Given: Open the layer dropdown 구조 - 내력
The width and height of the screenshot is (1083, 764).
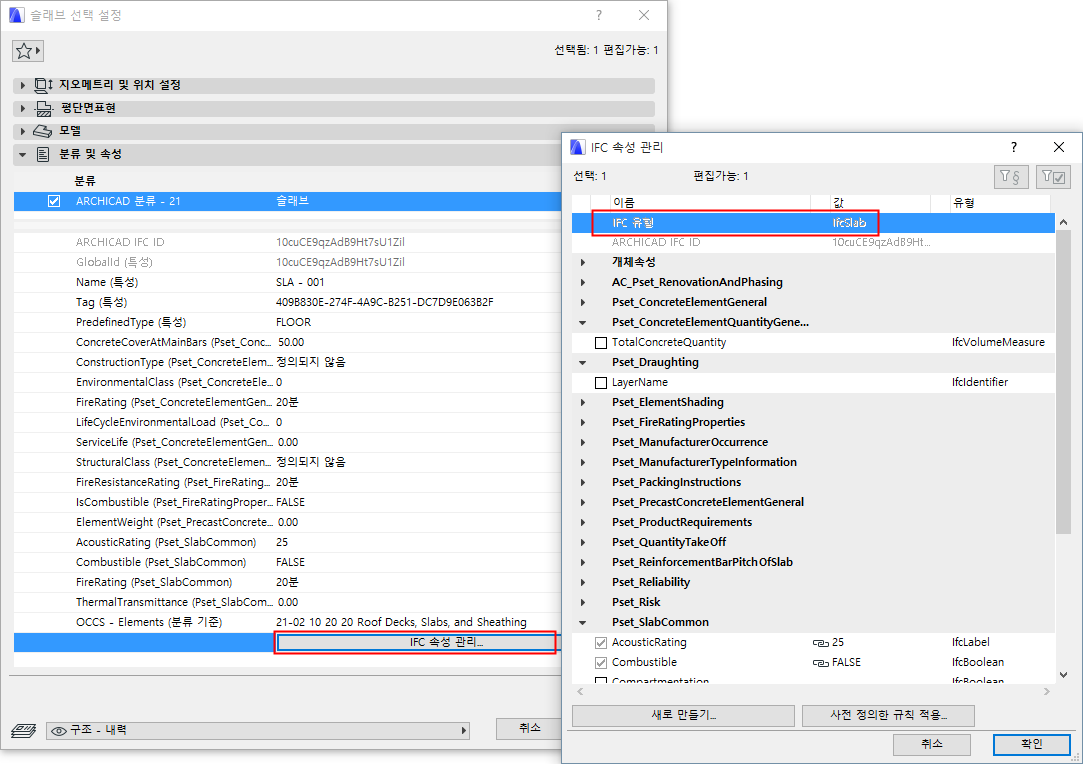Looking at the screenshot, I should (x=258, y=731).
